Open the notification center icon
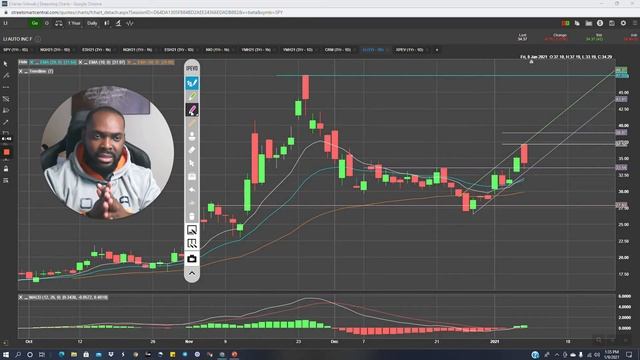The width and height of the screenshot is (640, 360). tap(629, 355)
